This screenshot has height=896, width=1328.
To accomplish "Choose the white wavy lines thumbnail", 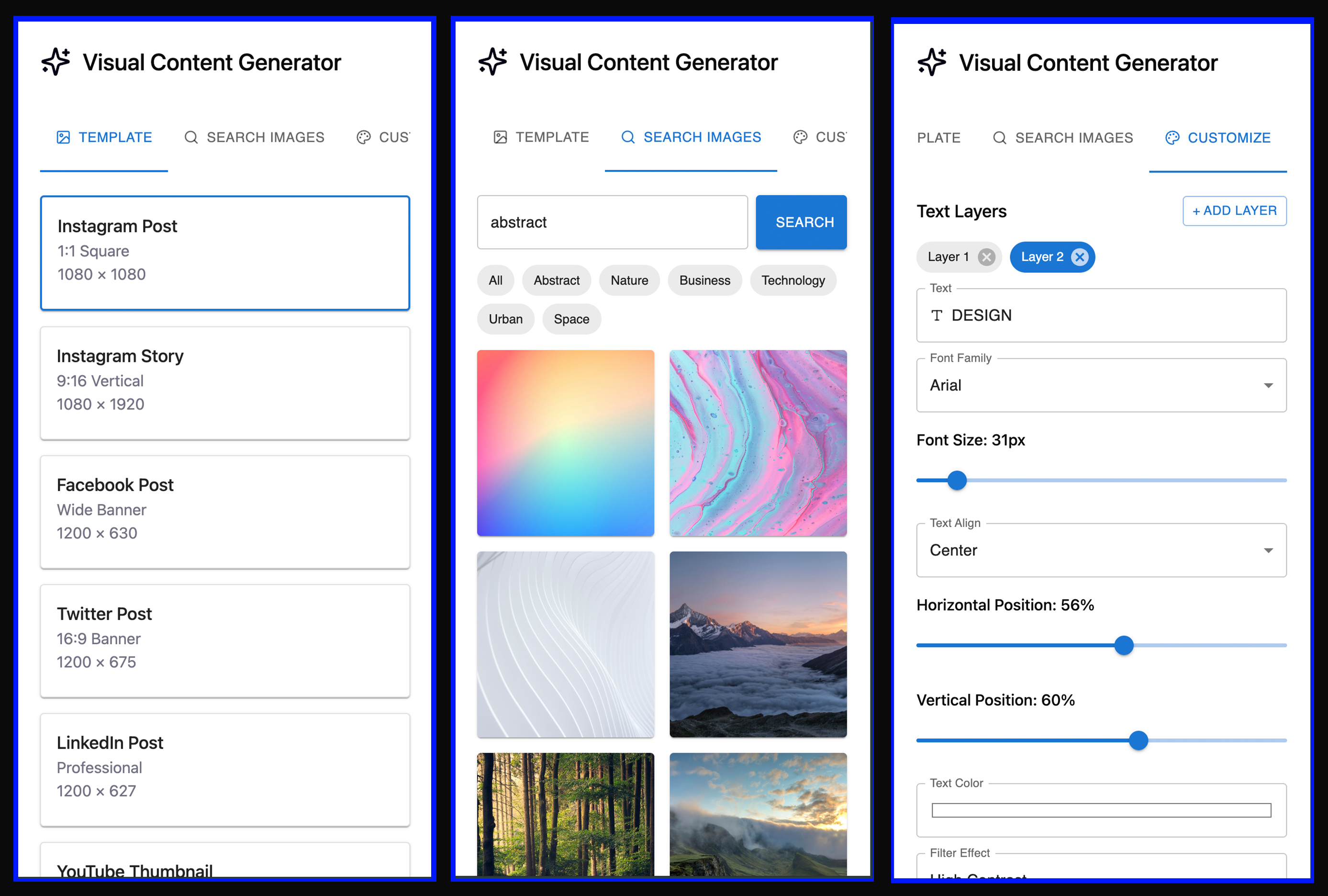I will pyautogui.click(x=566, y=644).
